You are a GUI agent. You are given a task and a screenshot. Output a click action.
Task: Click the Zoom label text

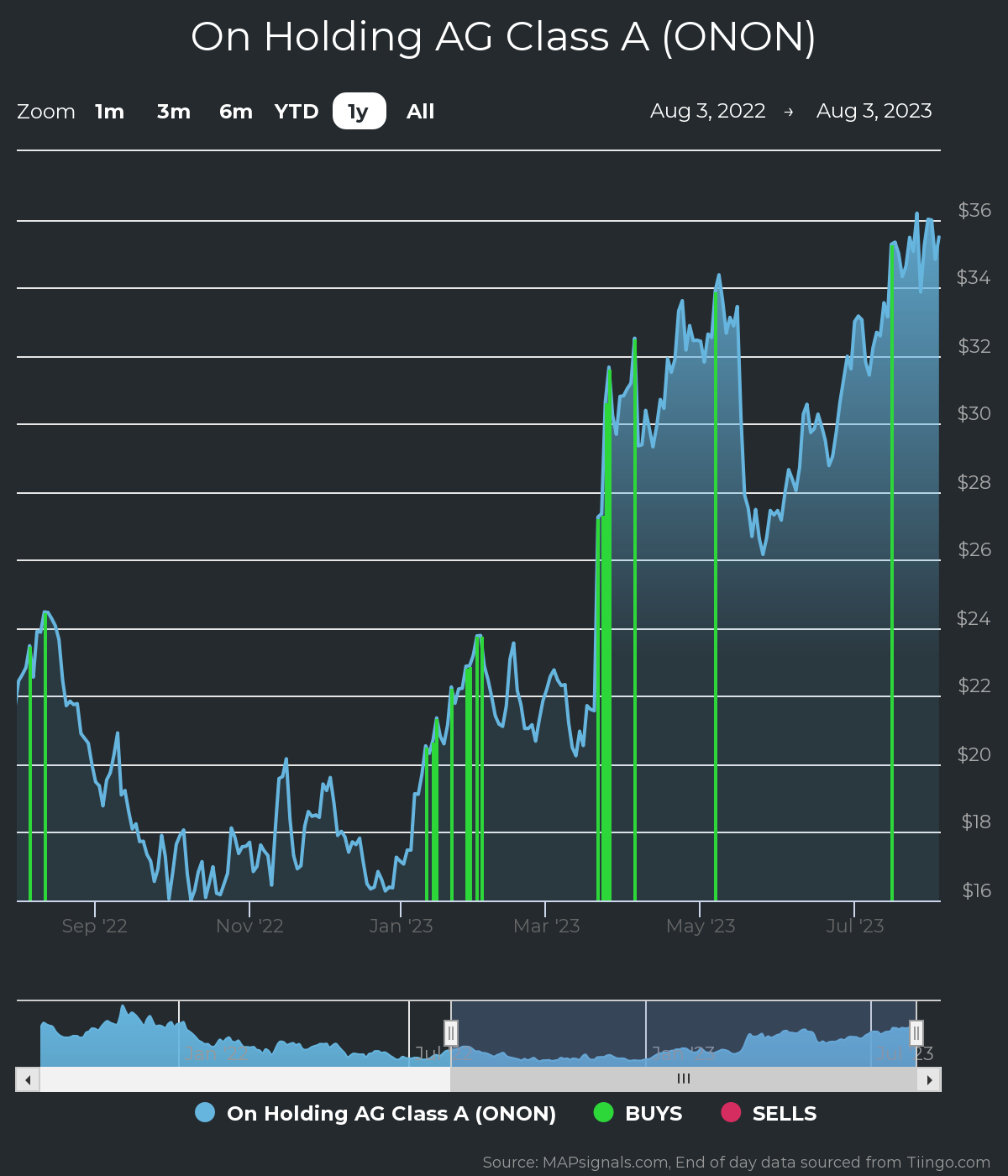coord(46,112)
